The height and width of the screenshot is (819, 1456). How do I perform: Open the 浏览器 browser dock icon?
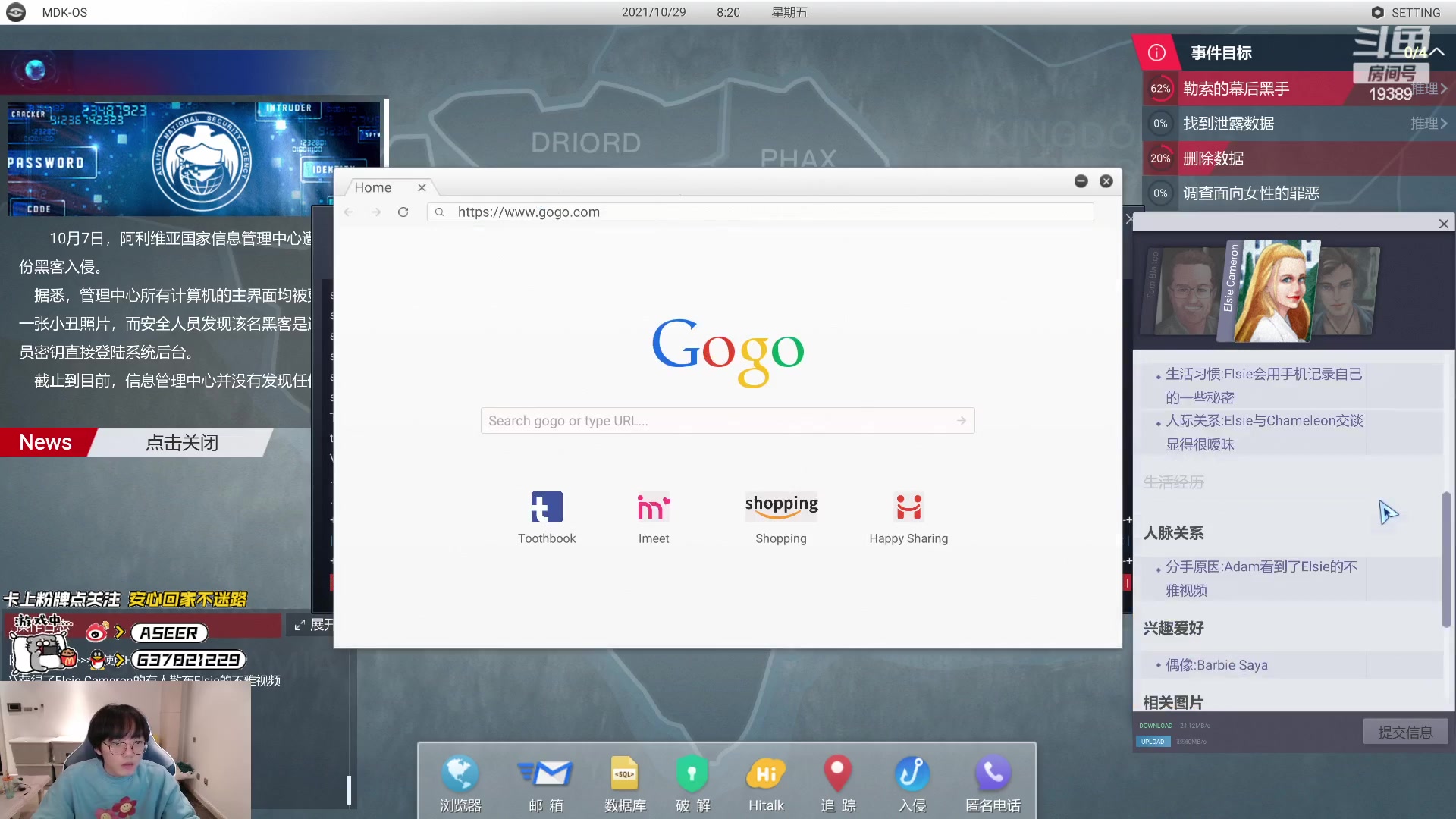pyautogui.click(x=460, y=775)
